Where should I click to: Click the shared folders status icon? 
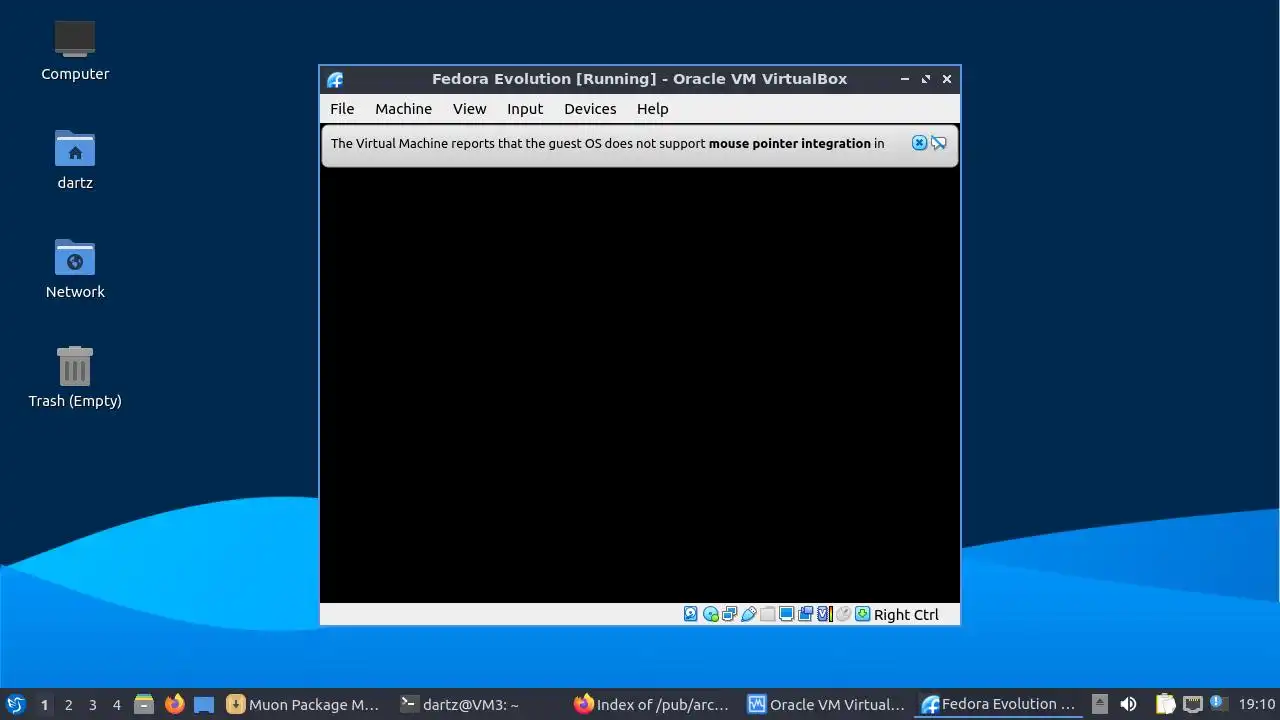pos(767,614)
